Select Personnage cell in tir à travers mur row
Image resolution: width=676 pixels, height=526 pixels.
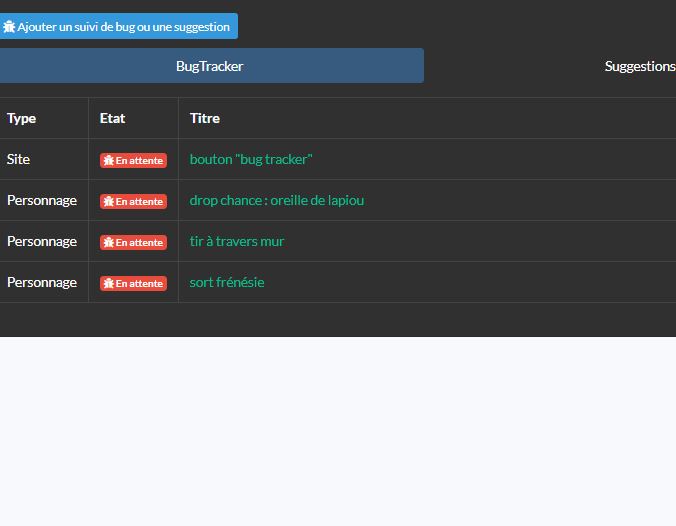(x=41, y=242)
